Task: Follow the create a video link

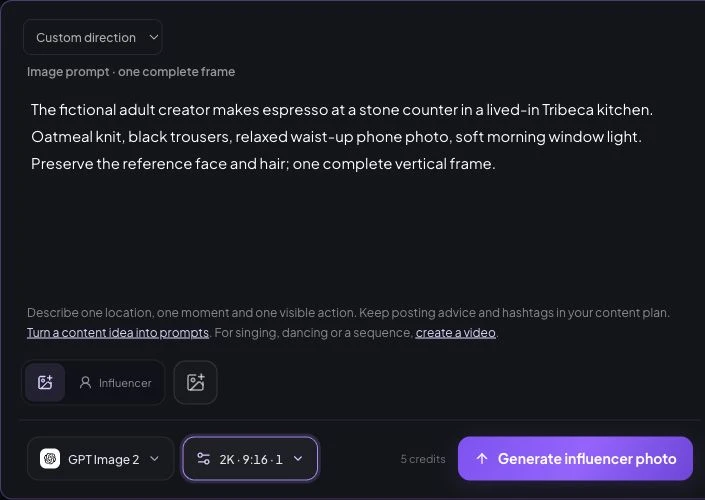Action: coord(455,333)
